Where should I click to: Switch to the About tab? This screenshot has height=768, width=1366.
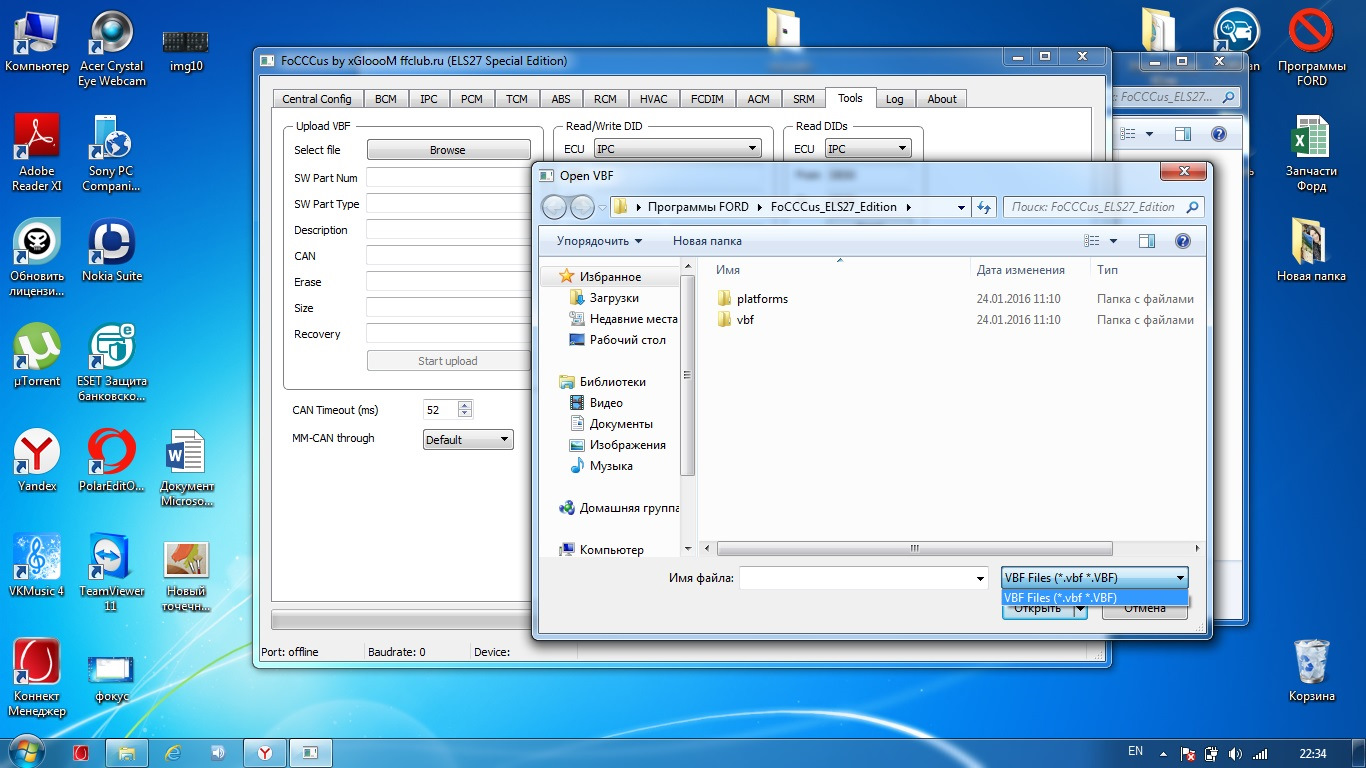[941, 99]
